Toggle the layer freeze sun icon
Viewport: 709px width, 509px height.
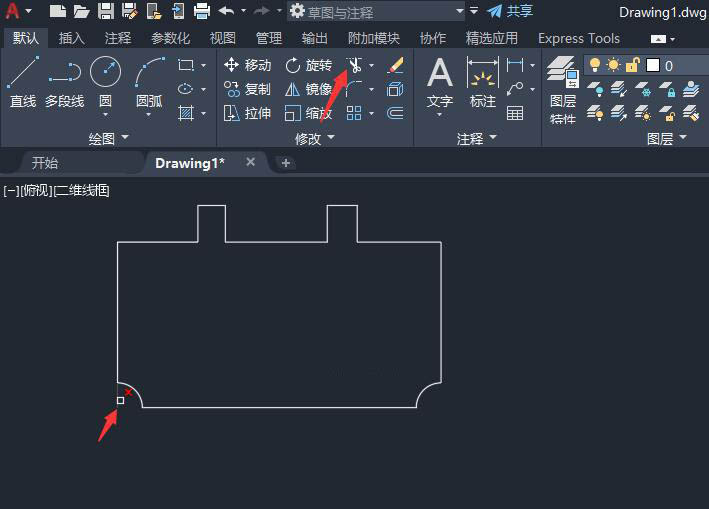[x=613, y=65]
